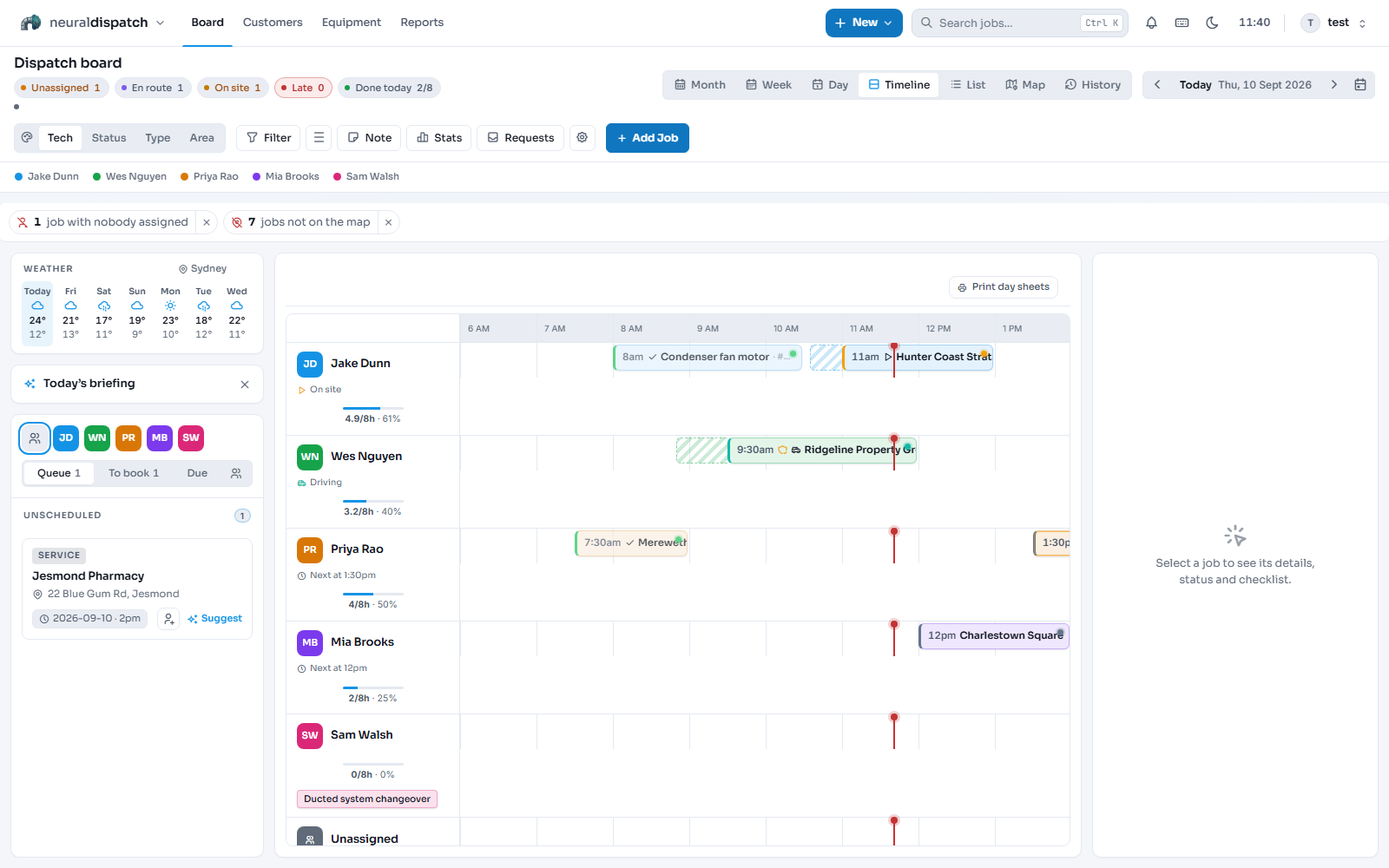Open the notifications bell
The height and width of the screenshot is (868, 1389).
pyautogui.click(x=1151, y=23)
